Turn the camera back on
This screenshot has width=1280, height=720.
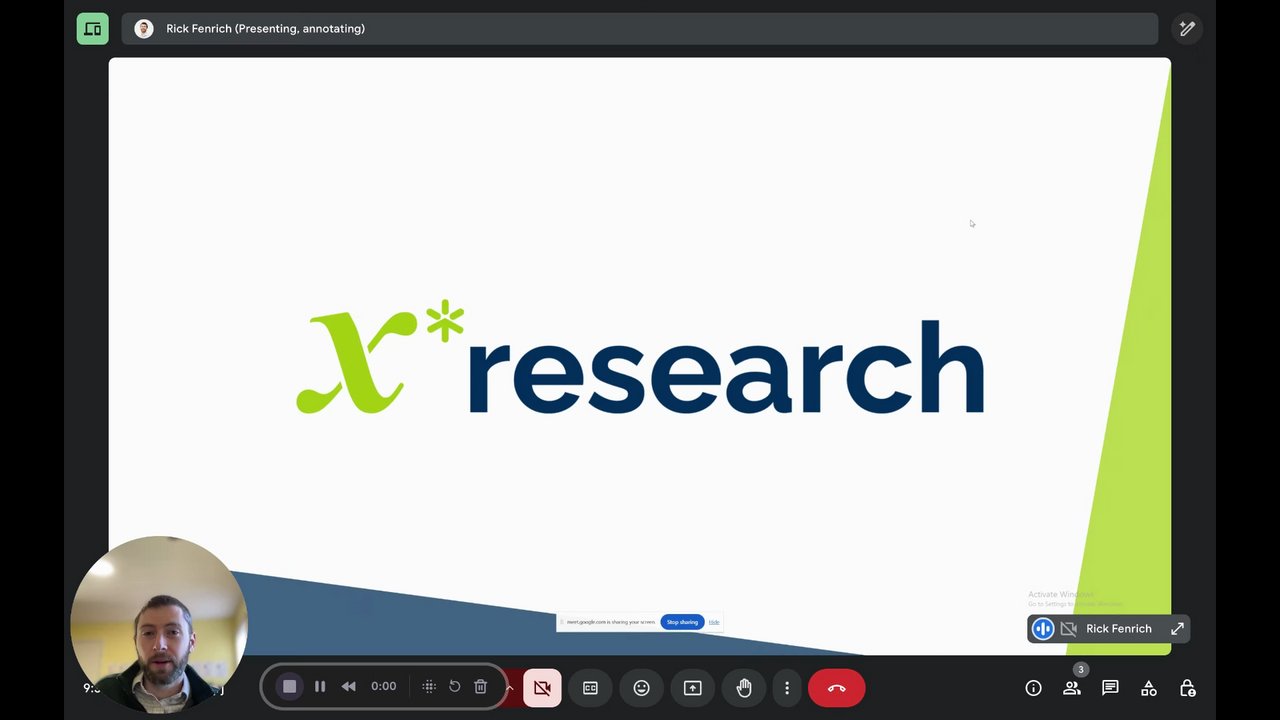click(x=542, y=688)
